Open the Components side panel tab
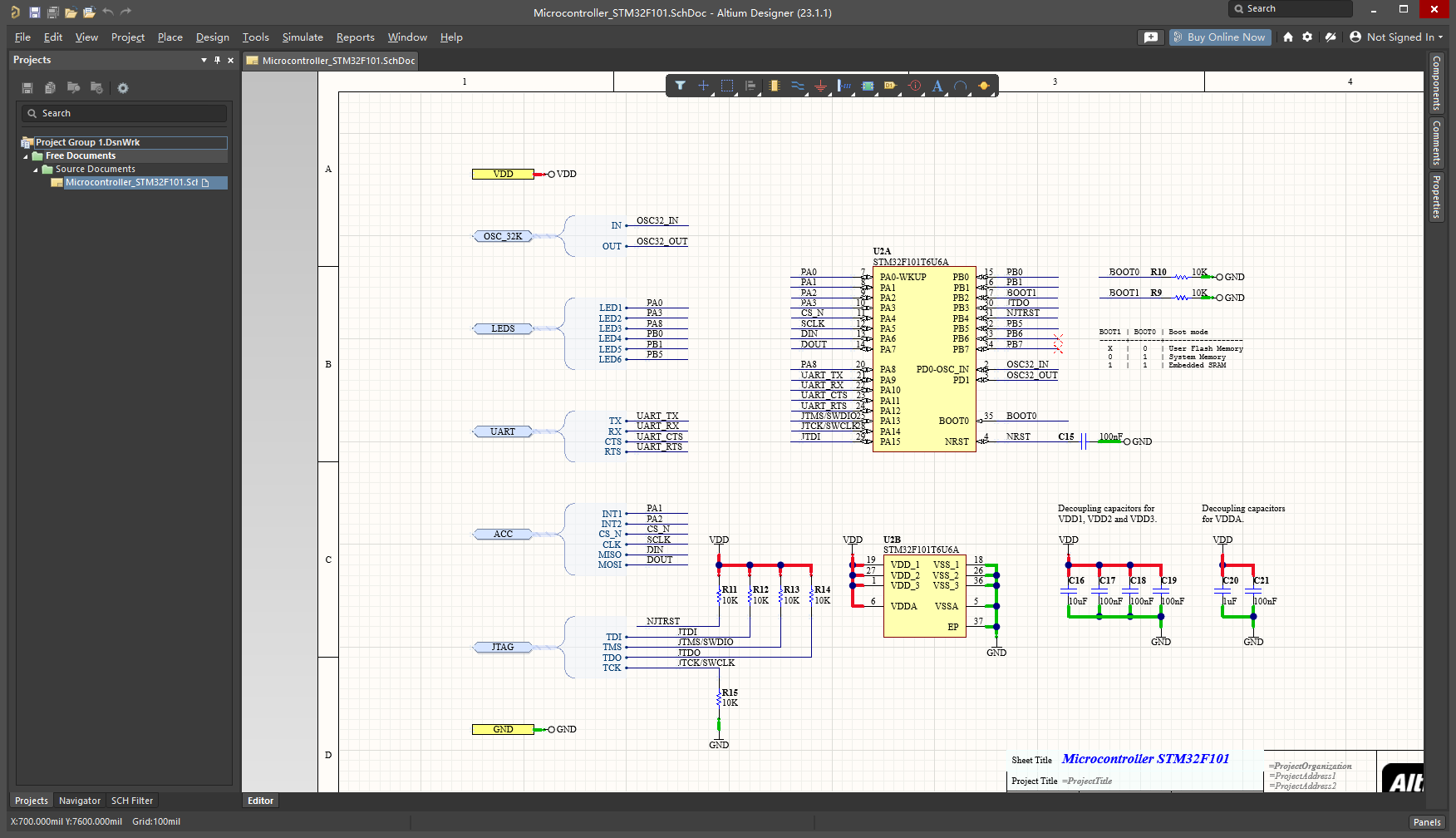 click(x=1435, y=83)
